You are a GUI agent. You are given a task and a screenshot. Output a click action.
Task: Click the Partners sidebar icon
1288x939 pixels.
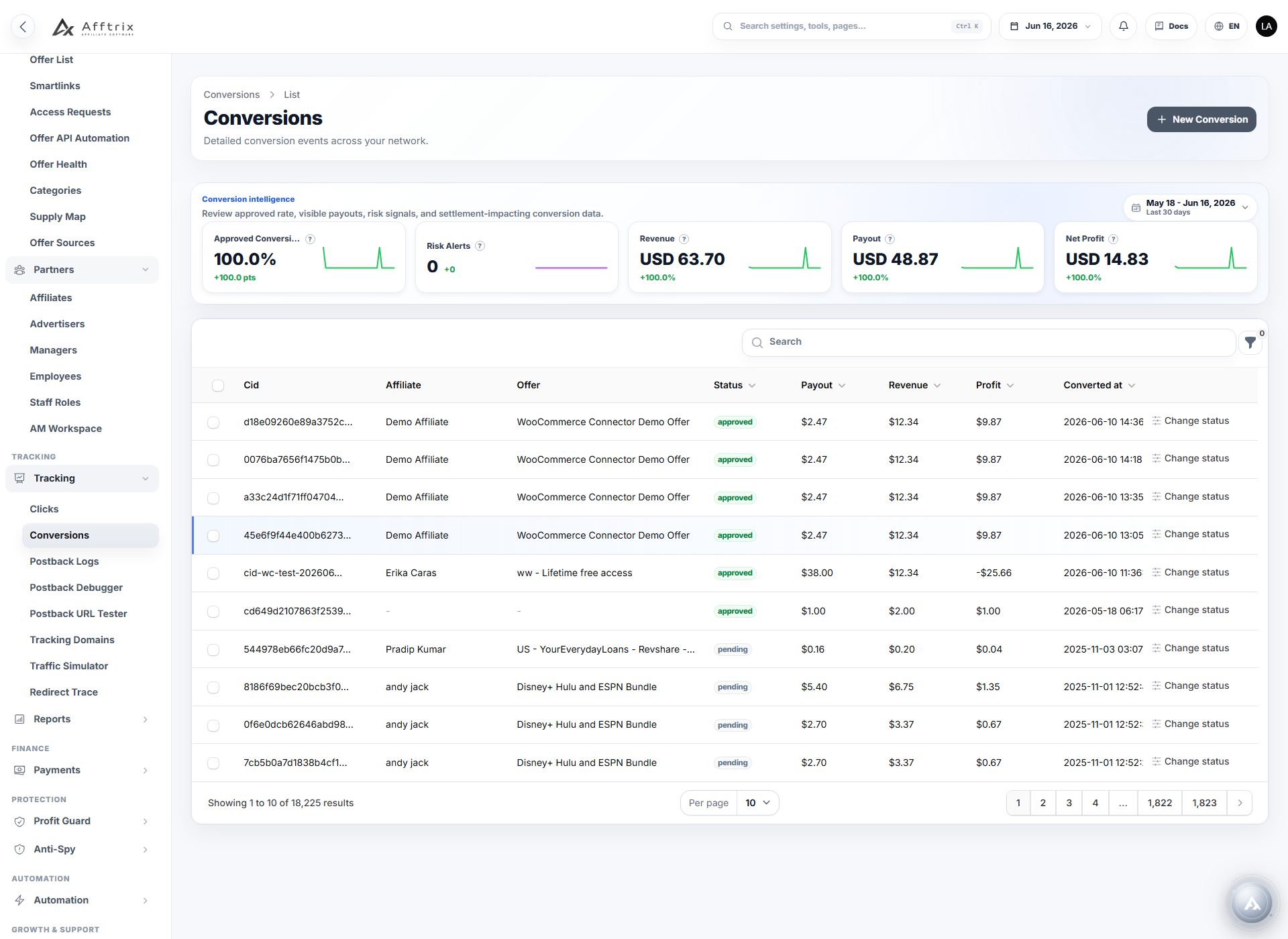click(20, 270)
